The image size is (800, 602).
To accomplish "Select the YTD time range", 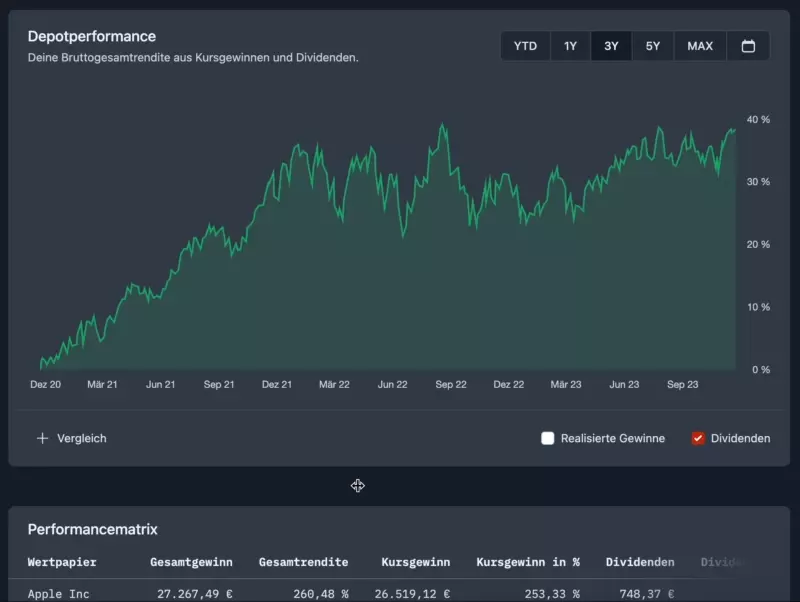I will [x=525, y=45].
